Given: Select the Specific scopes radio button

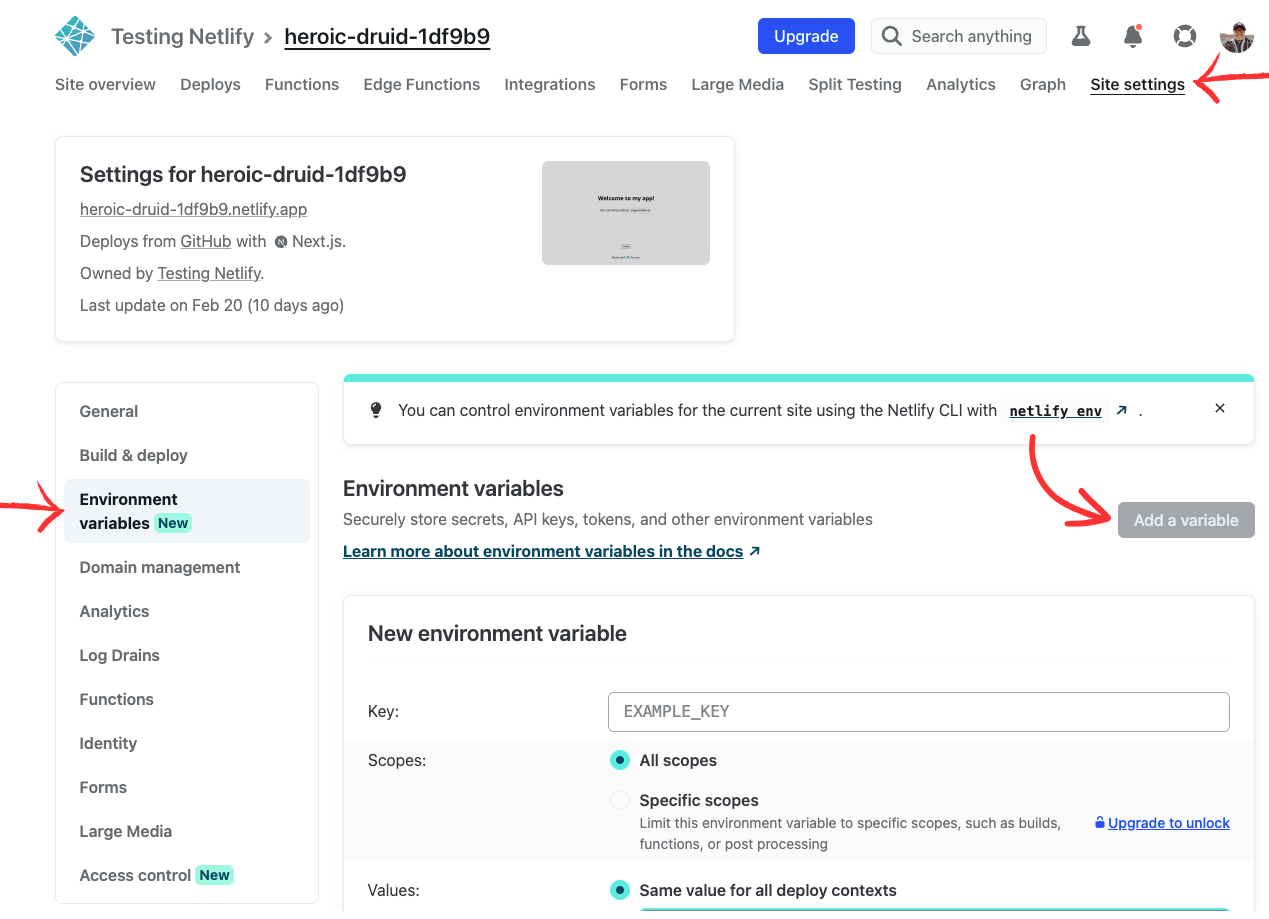Looking at the screenshot, I should coord(620,800).
